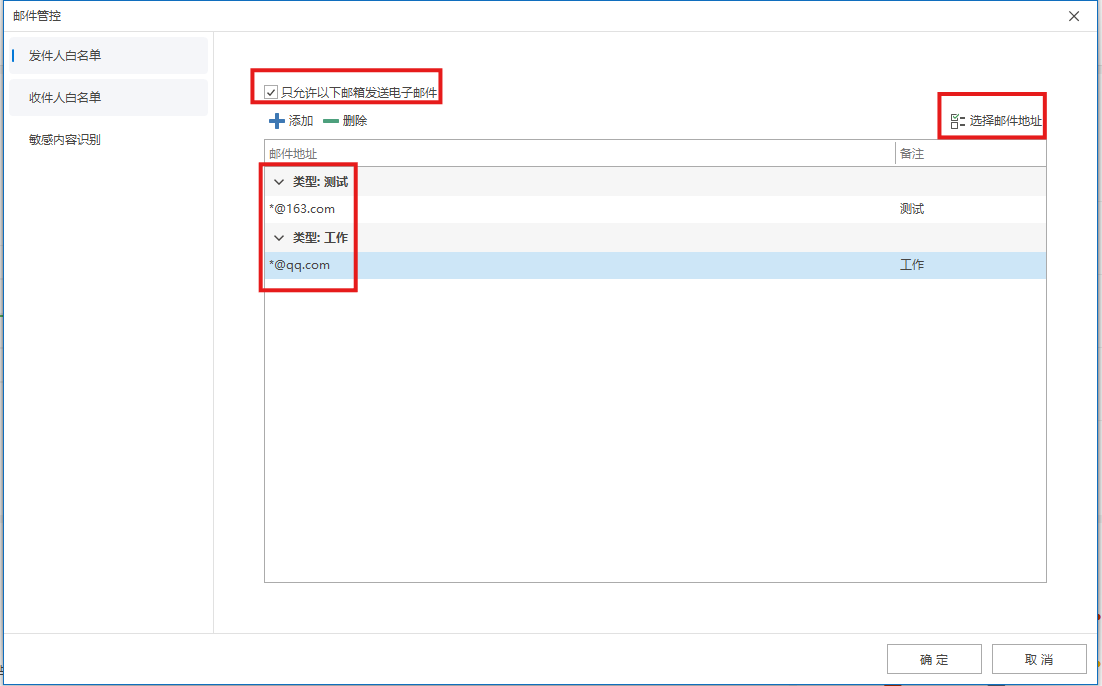Select the 类型: 工作 group header label
This screenshot has width=1102, height=686.
coord(320,238)
